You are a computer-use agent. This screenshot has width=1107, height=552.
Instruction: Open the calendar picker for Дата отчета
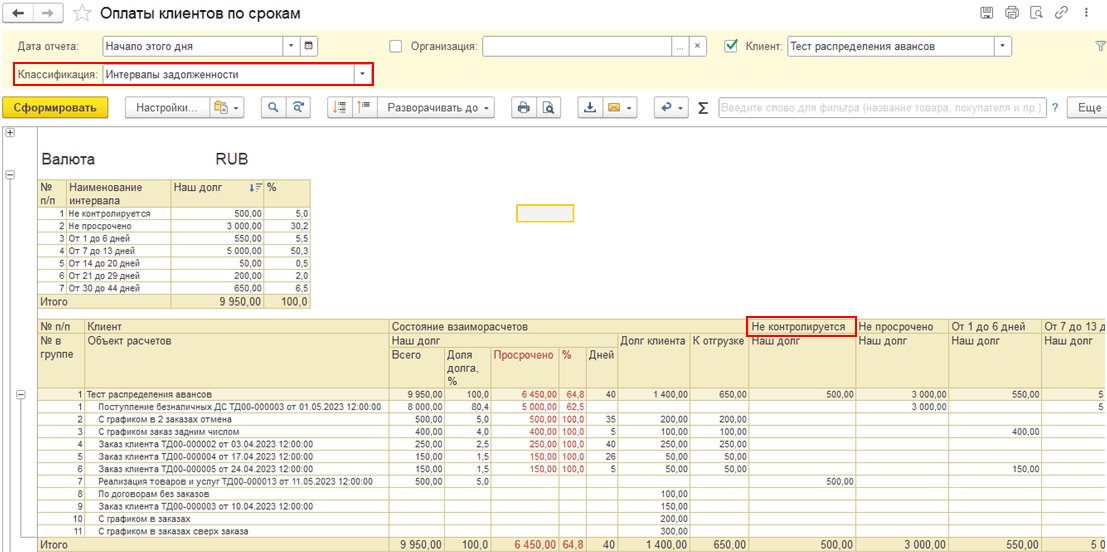pyautogui.click(x=309, y=46)
